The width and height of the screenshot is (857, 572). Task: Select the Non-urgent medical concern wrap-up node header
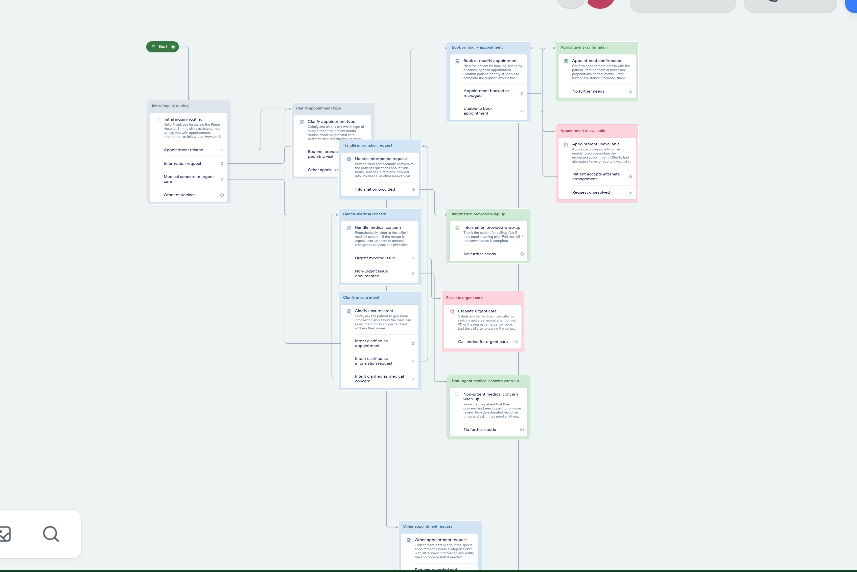(489, 381)
